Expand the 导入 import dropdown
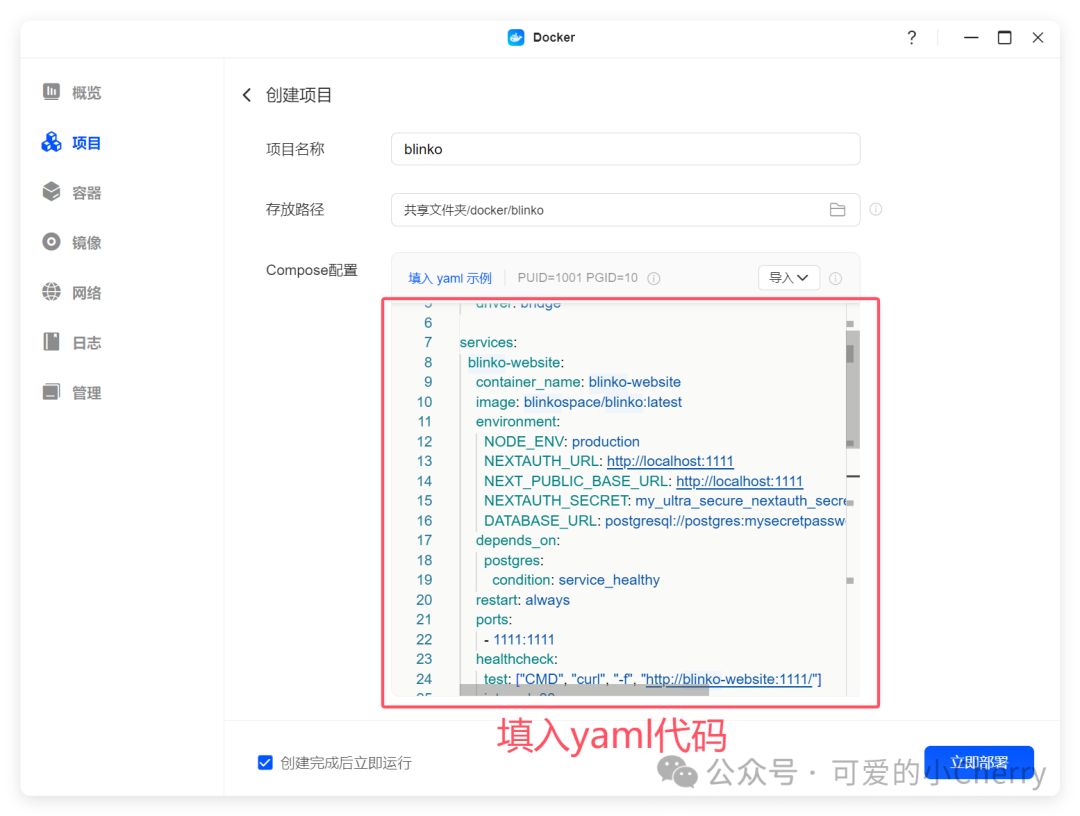 [789, 278]
